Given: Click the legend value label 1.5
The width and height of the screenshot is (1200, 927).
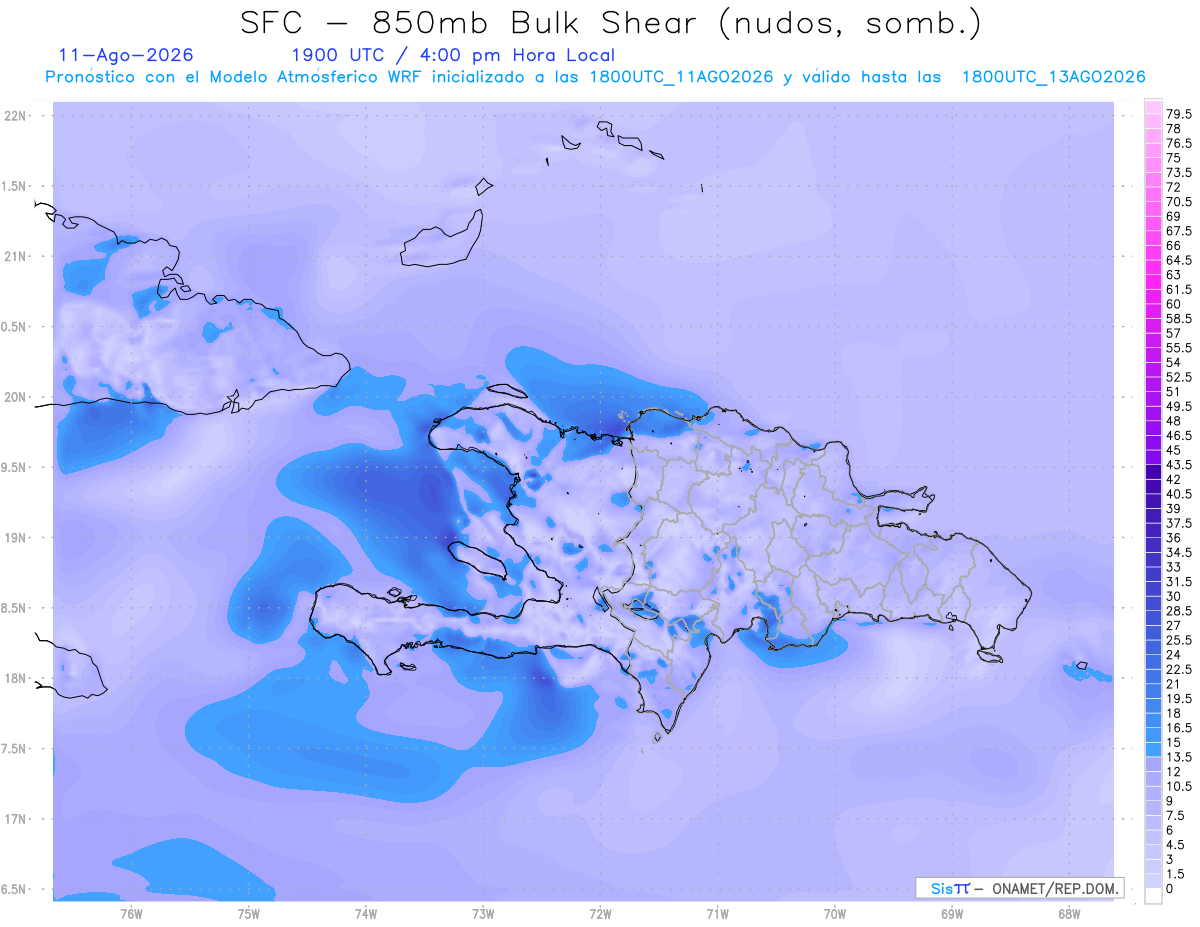Looking at the screenshot, I should click(x=1176, y=874).
